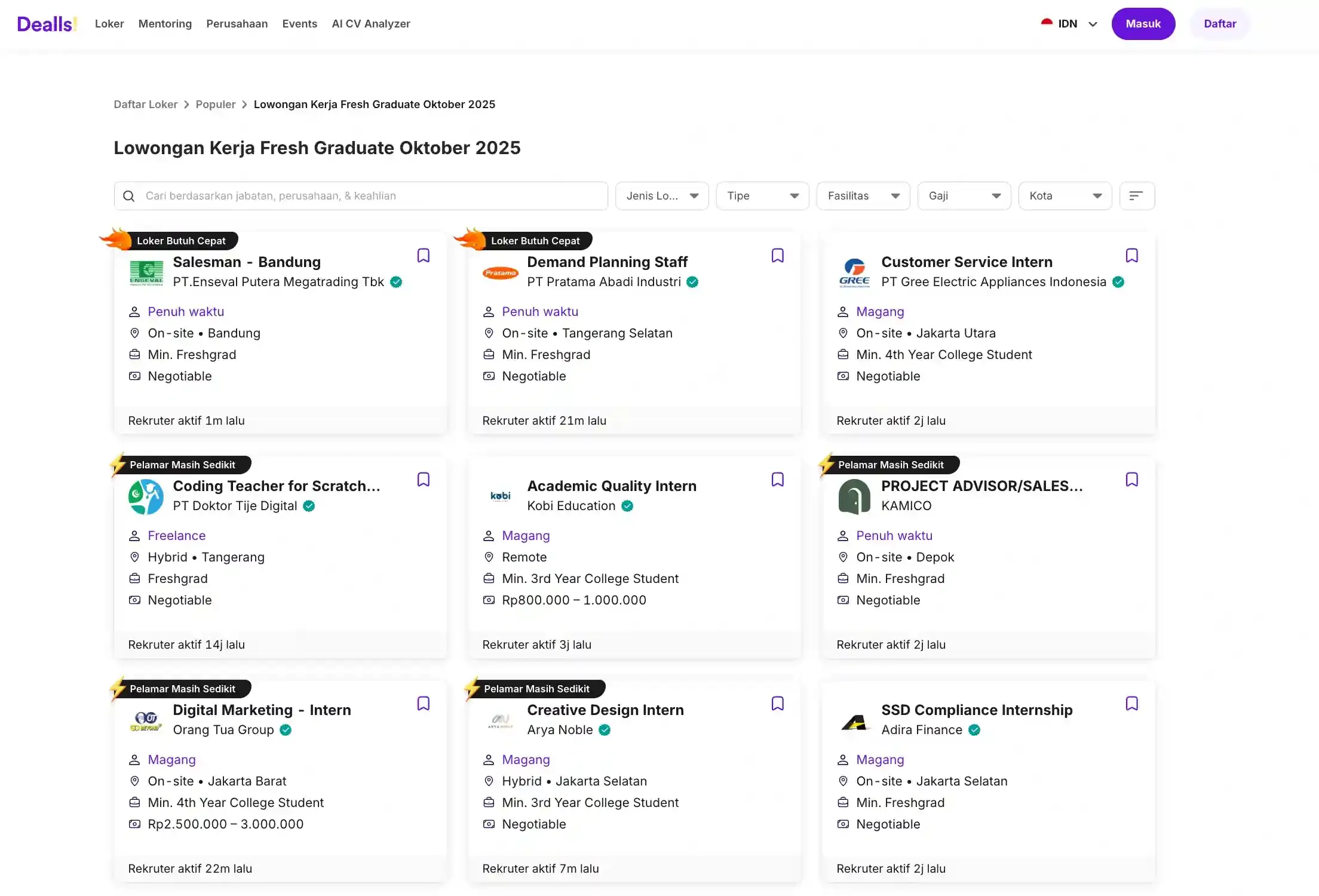The width and height of the screenshot is (1319, 896).
Task: Open the Daftar Loker breadcrumb link
Action: click(145, 105)
